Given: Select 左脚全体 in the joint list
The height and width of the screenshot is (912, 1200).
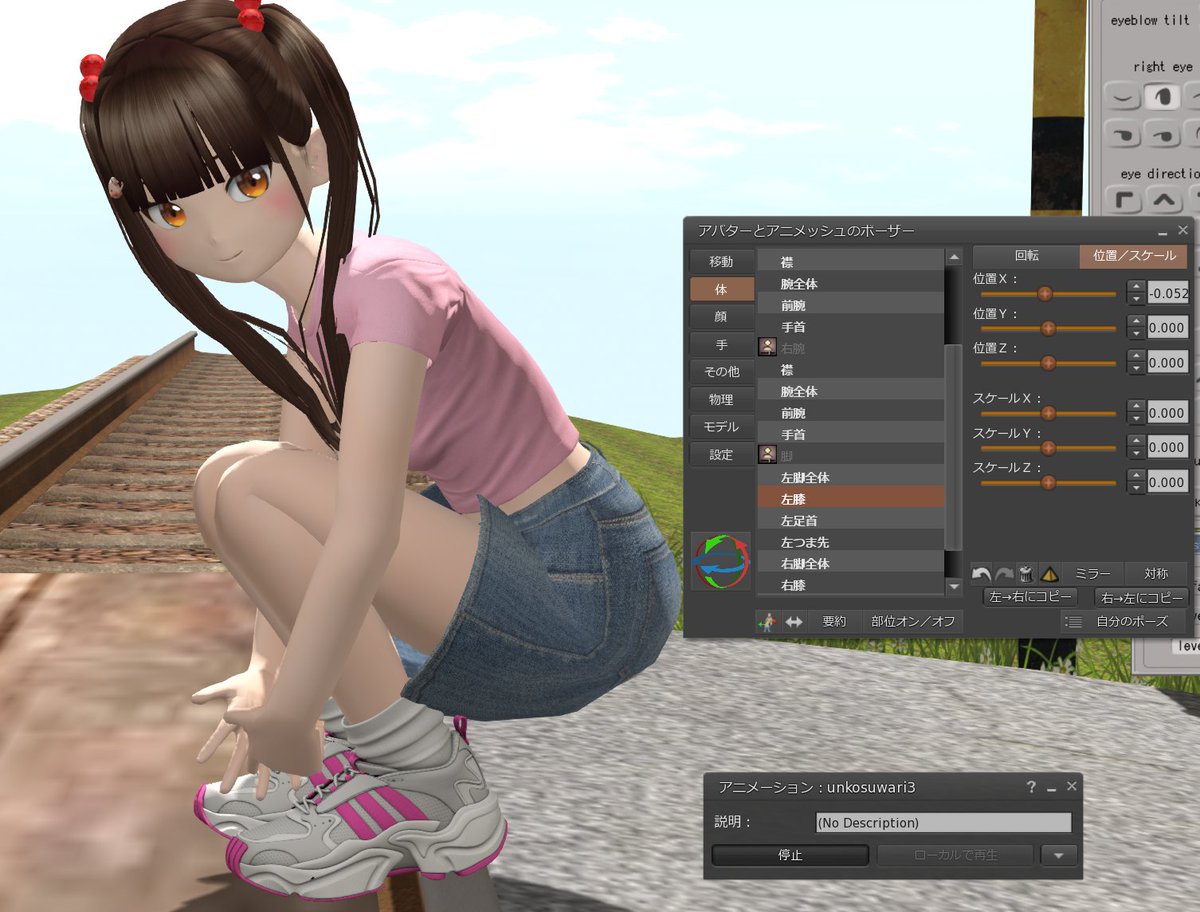Looking at the screenshot, I should click(x=851, y=478).
